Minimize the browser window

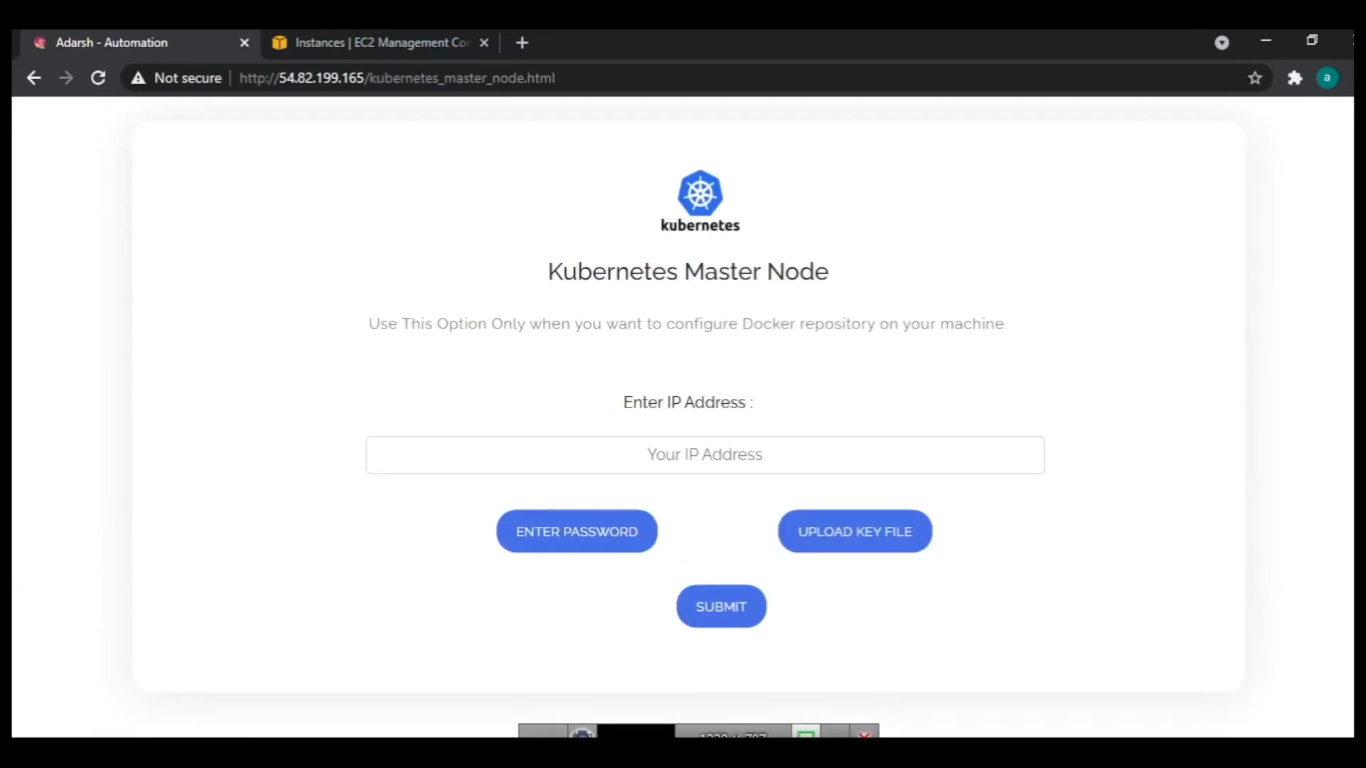[1266, 41]
